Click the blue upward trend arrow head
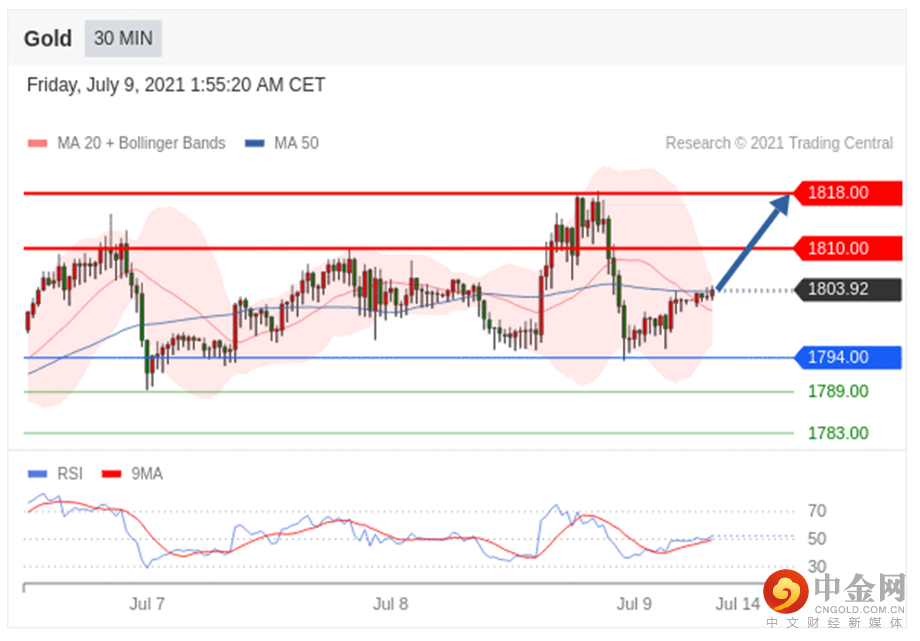The height and width of the screenshot is (641, 920). coord(781,204)
